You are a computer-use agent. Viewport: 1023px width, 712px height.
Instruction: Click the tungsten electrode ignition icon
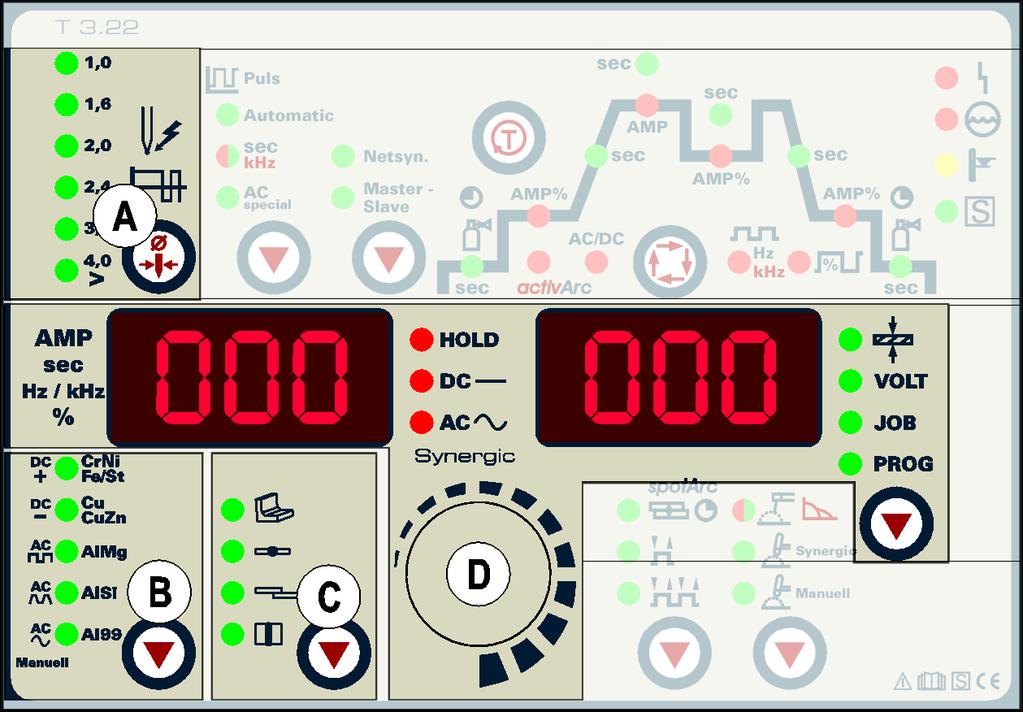coord(160,131)
